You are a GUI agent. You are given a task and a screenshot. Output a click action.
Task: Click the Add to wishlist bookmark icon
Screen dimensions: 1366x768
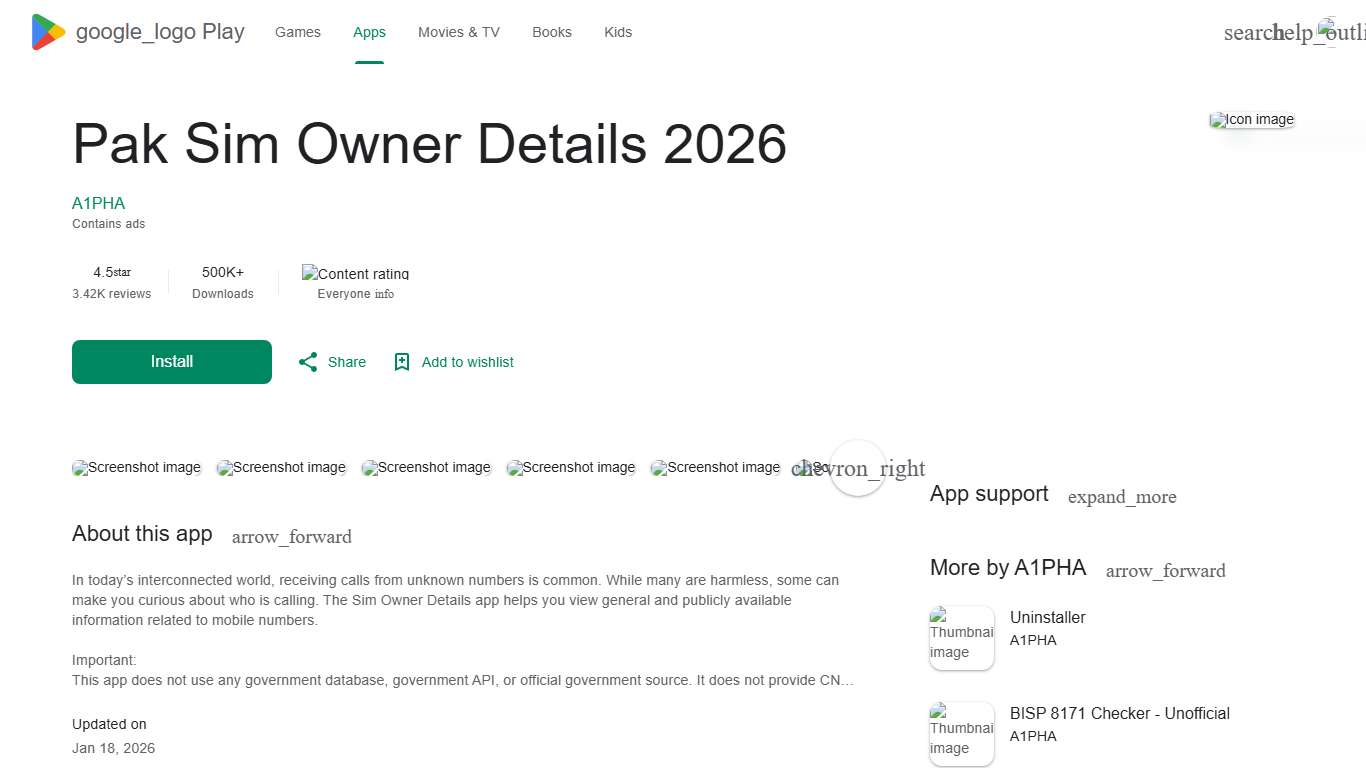click(401, 362)
